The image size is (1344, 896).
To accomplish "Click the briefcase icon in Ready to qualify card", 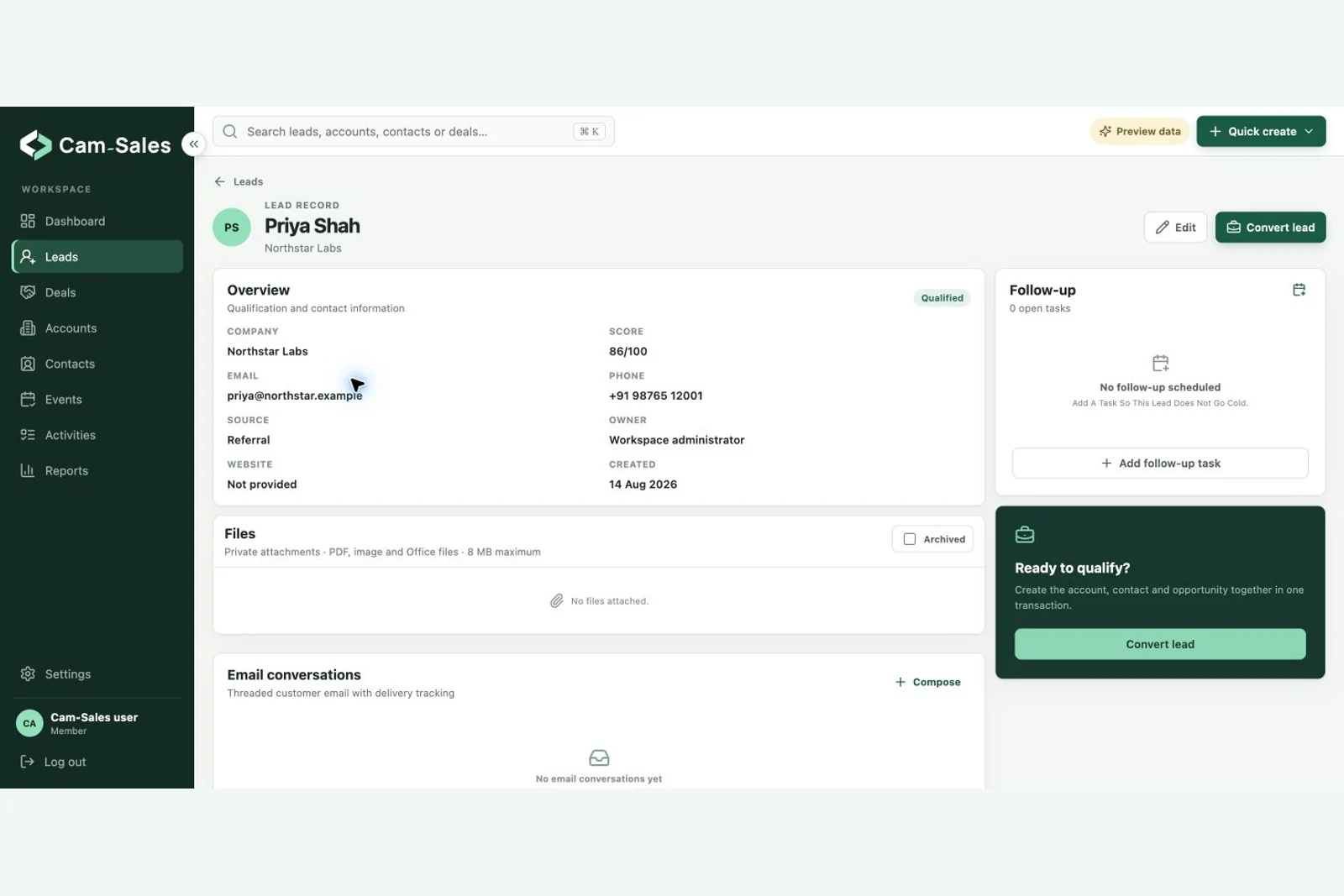I will click(x=1025, y=535).
